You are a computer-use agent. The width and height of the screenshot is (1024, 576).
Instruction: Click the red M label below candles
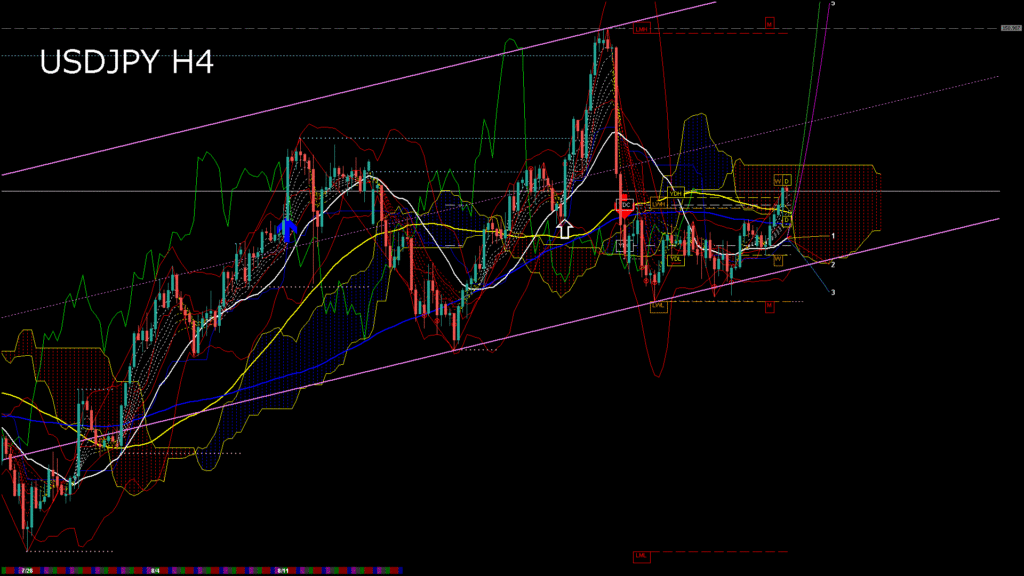pos(770,307)
